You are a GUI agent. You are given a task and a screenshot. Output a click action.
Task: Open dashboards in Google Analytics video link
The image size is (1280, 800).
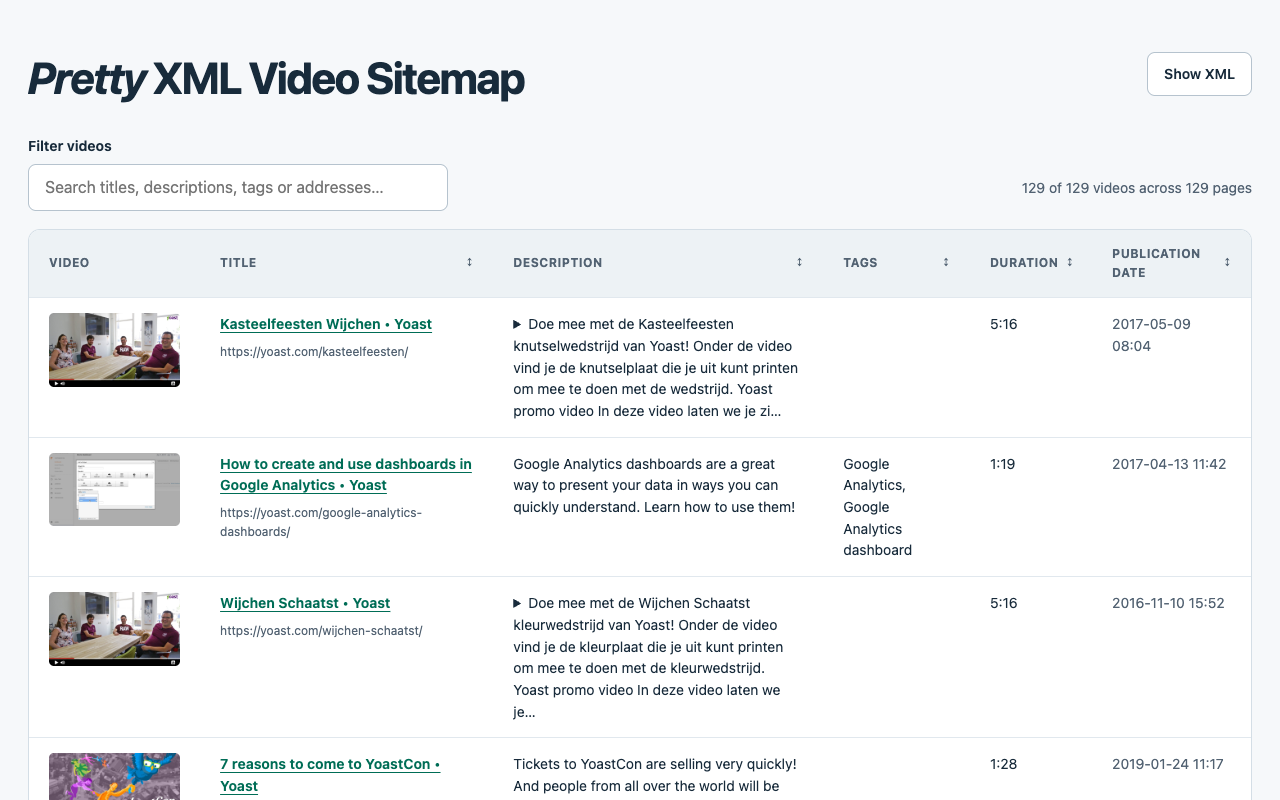click(346, 474)
